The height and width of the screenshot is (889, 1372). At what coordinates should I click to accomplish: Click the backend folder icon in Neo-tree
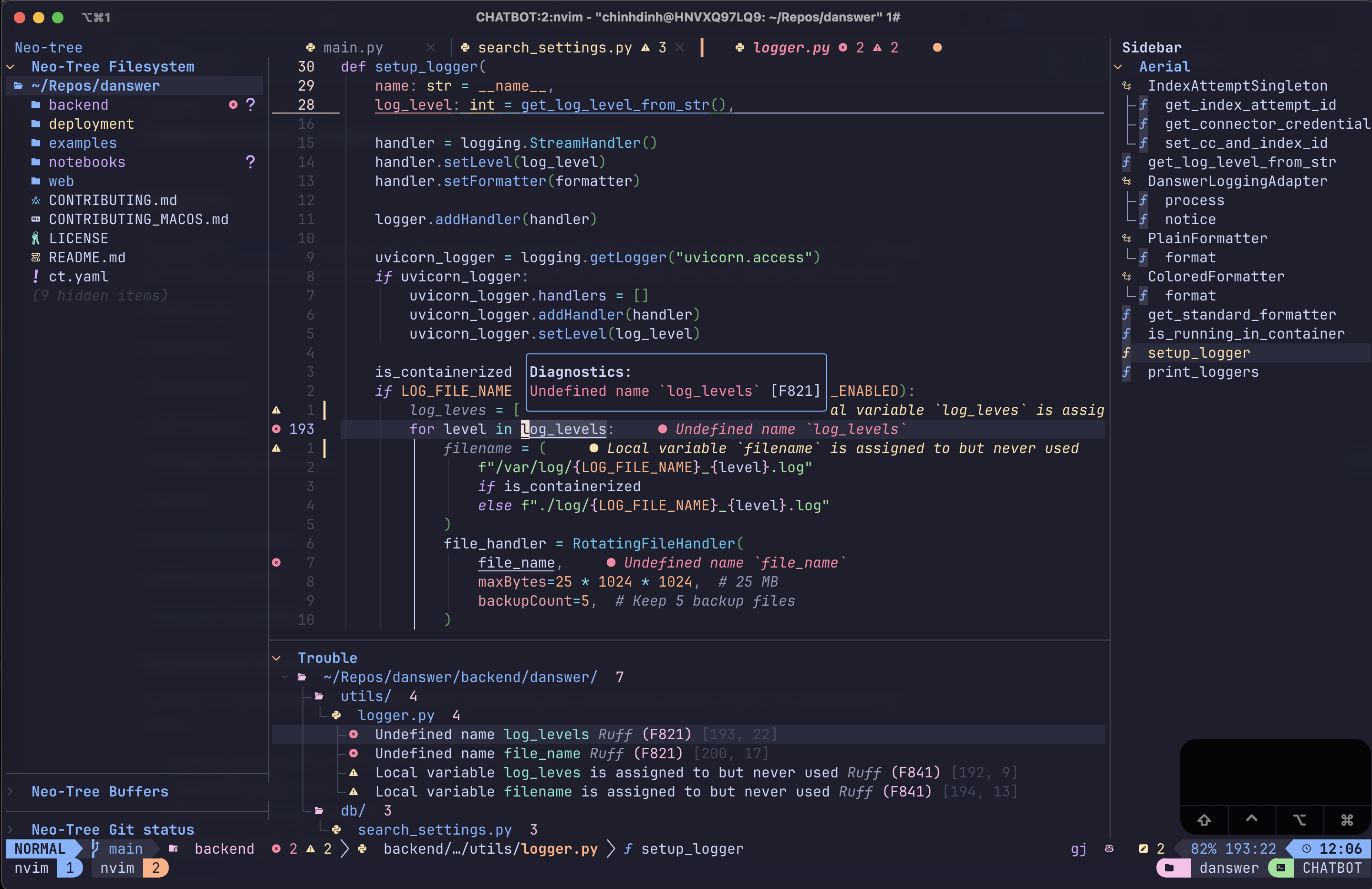[36, 105]
